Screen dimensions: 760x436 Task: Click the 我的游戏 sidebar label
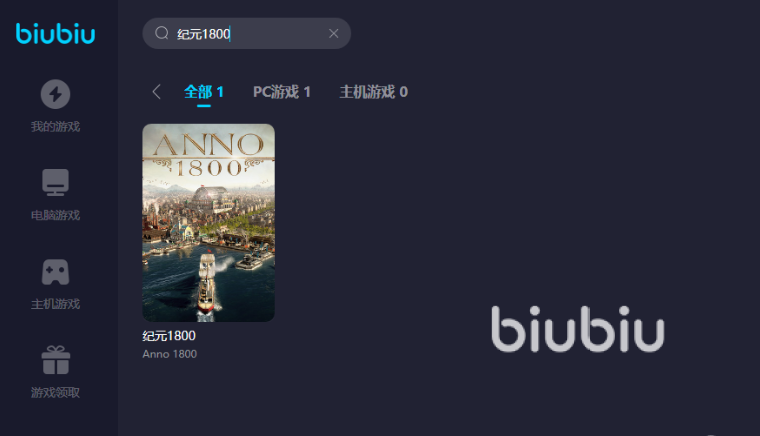[55, 126]
